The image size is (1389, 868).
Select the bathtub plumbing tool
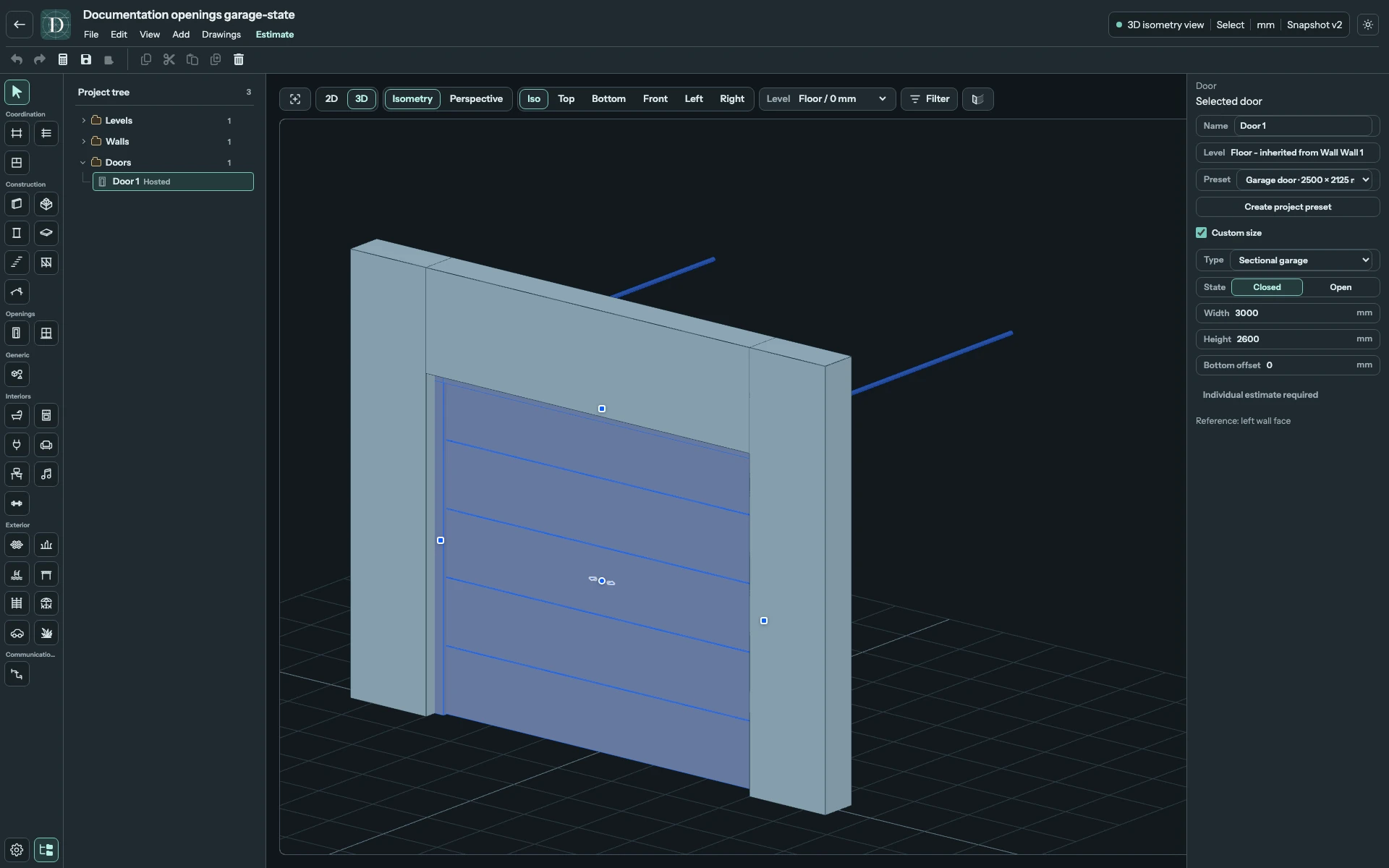pyautogui.click(x=17, y=416)
